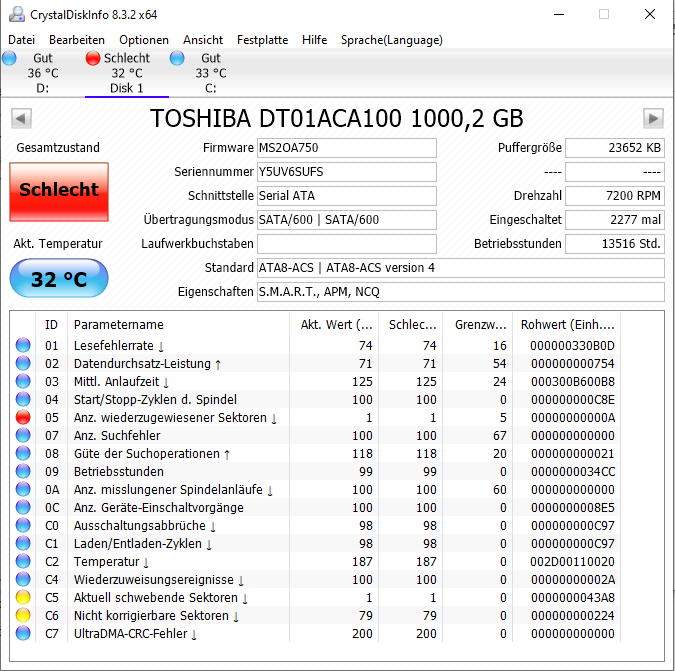The height and width of the screenshot is (671, 675).
Task: Click the blue status dot for Ausschaltungsabbrüche
Action: pos(23,526)
